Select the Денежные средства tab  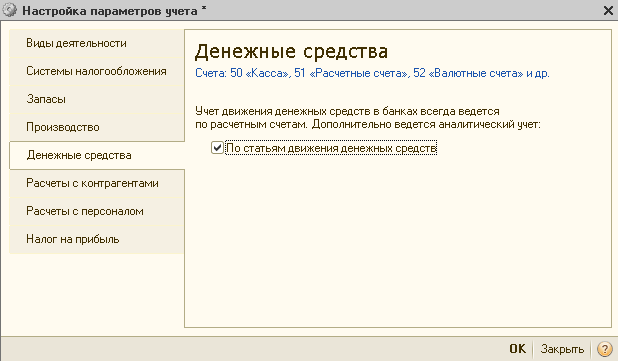point(97,155)
